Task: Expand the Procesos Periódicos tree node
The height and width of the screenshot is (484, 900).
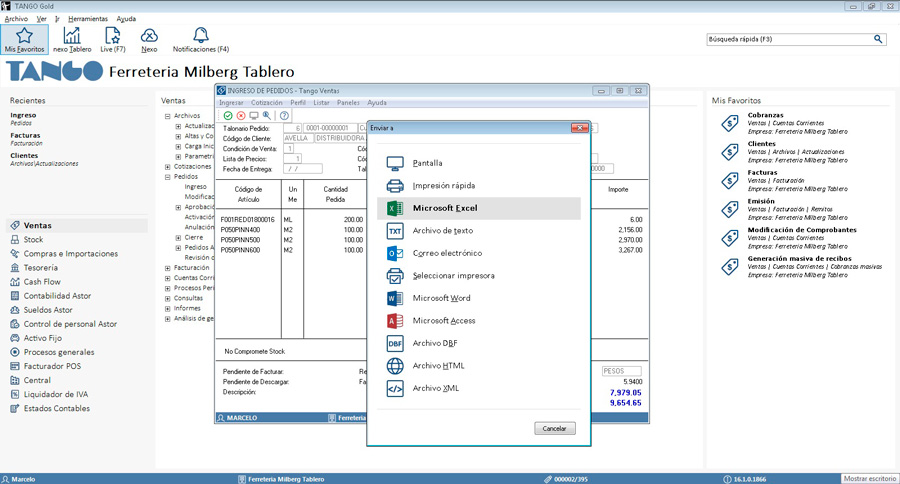Action: 168,288
